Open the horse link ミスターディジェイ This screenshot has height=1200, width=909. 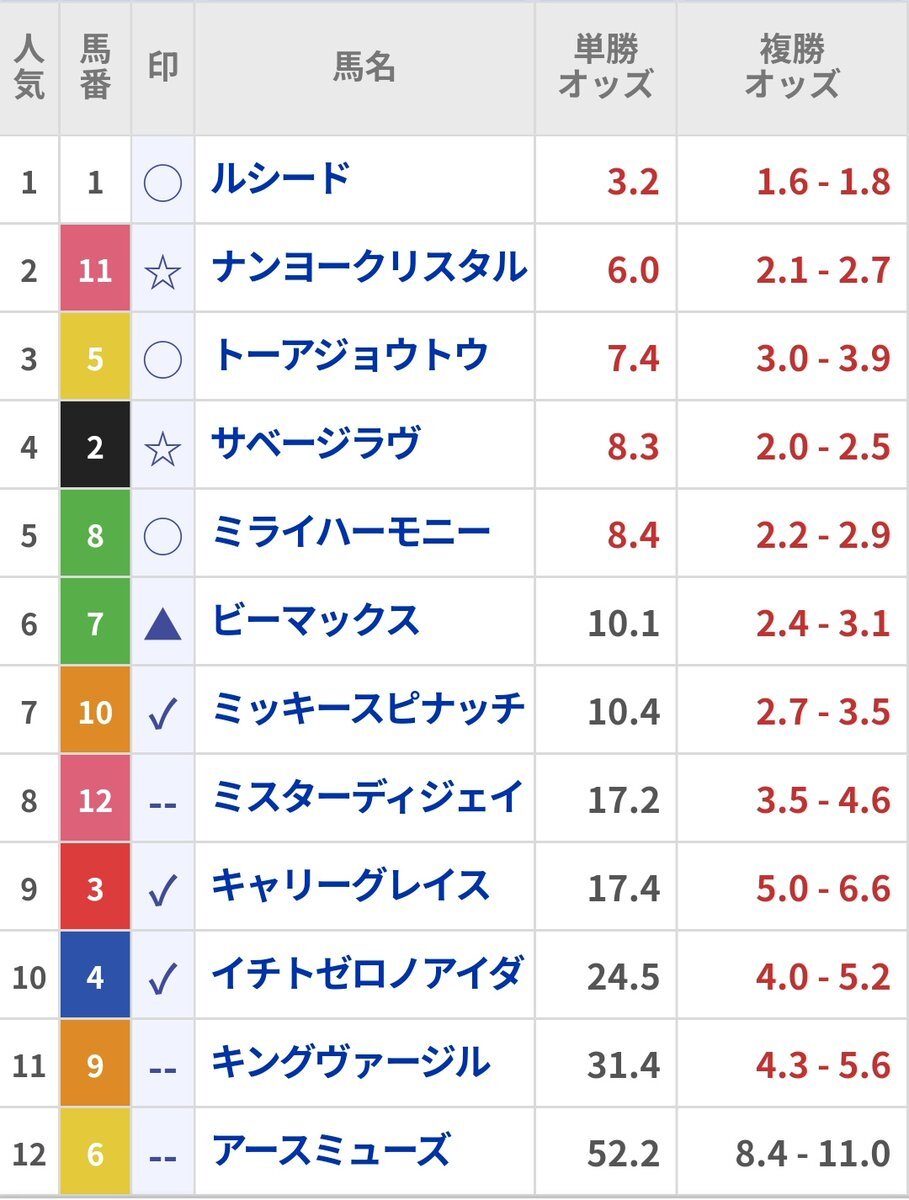pyautogui.click(x=367, y=799)
